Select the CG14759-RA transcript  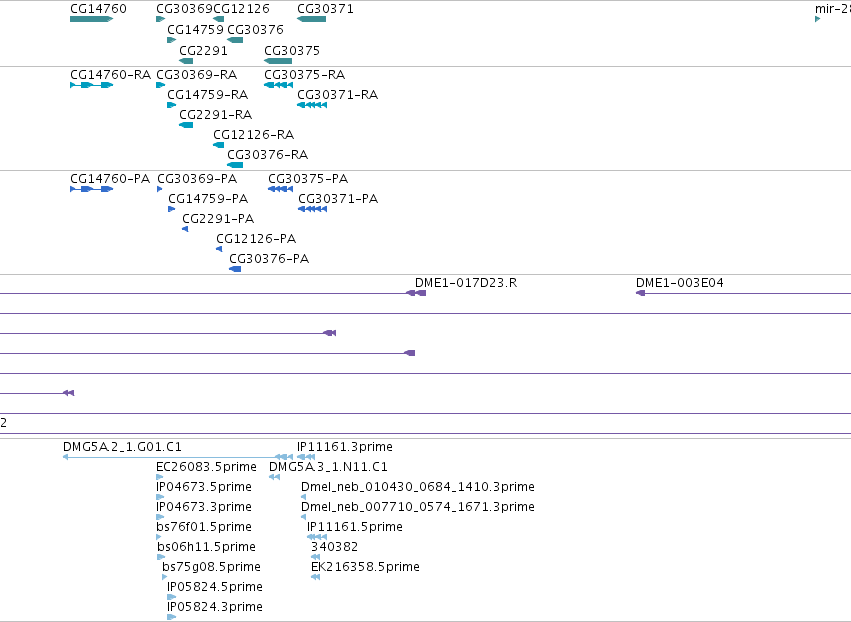point(172,105)
